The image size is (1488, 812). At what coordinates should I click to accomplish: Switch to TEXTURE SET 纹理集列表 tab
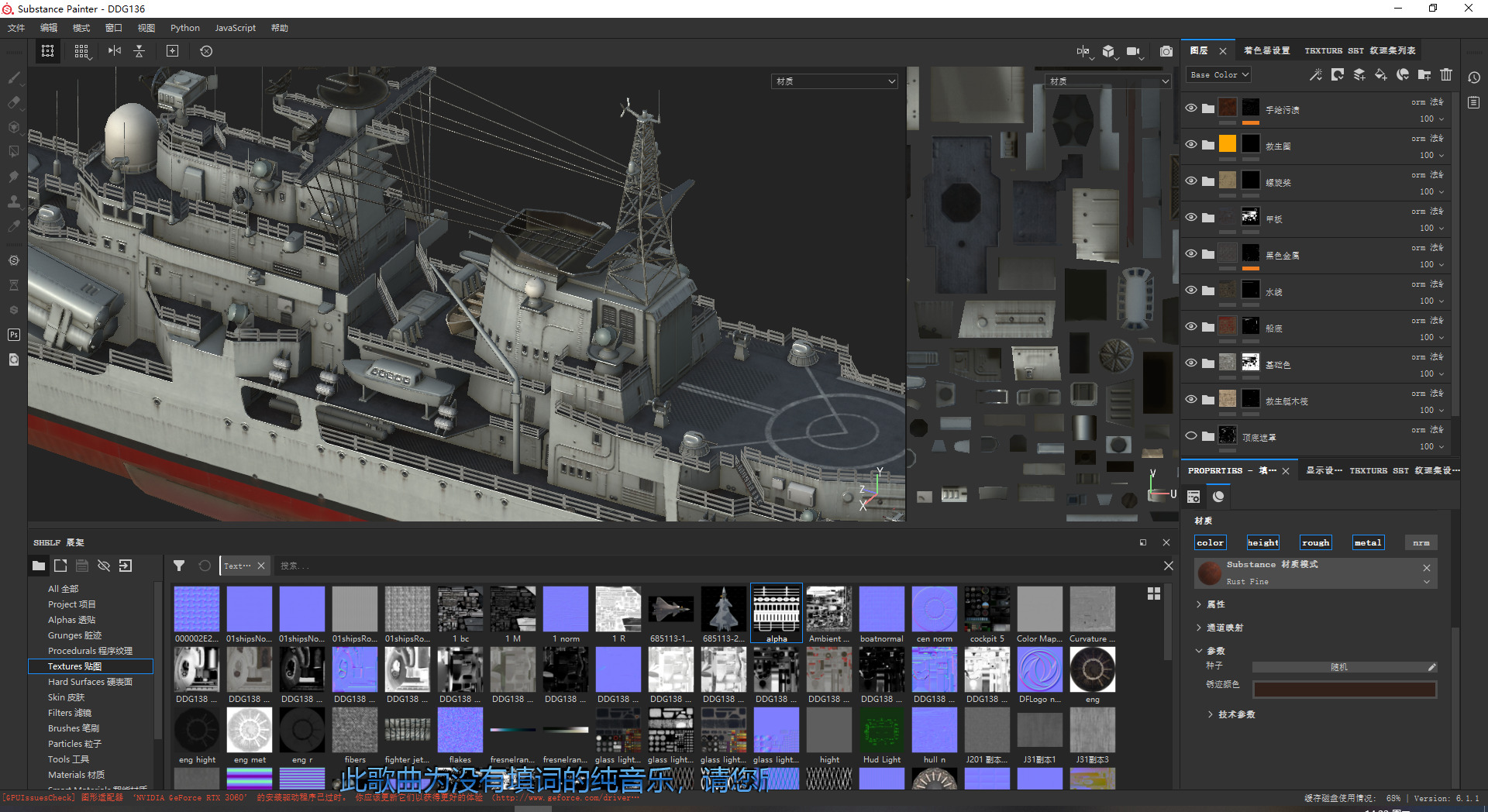pos(1360,50)
